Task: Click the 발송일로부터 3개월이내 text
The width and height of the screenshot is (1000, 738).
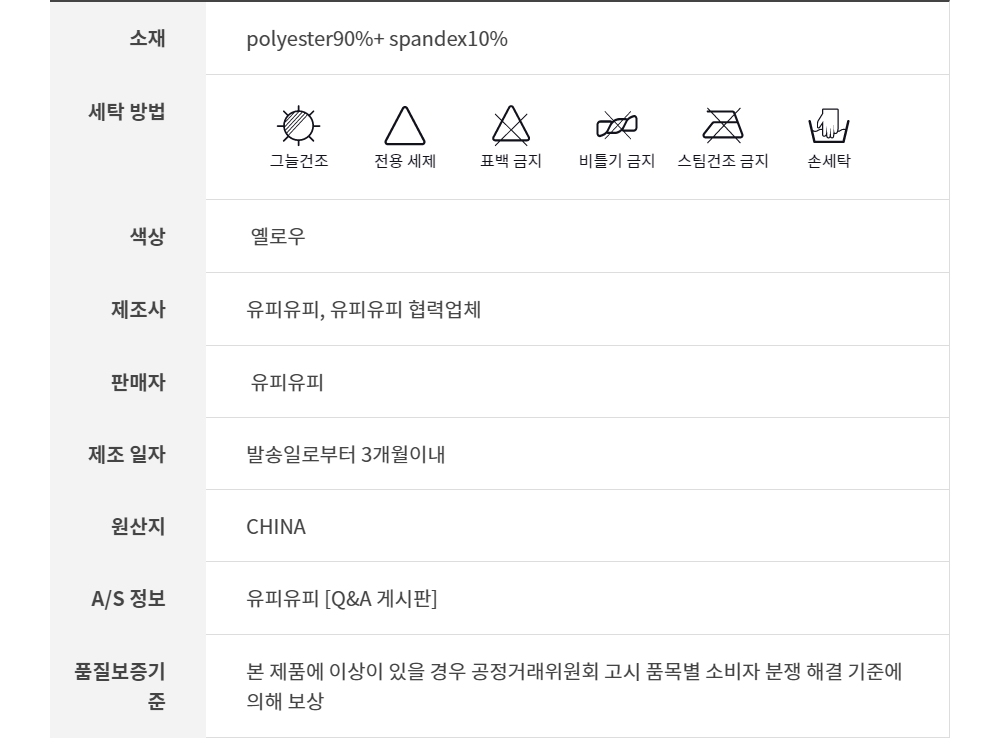Action: tap(345, 455)
